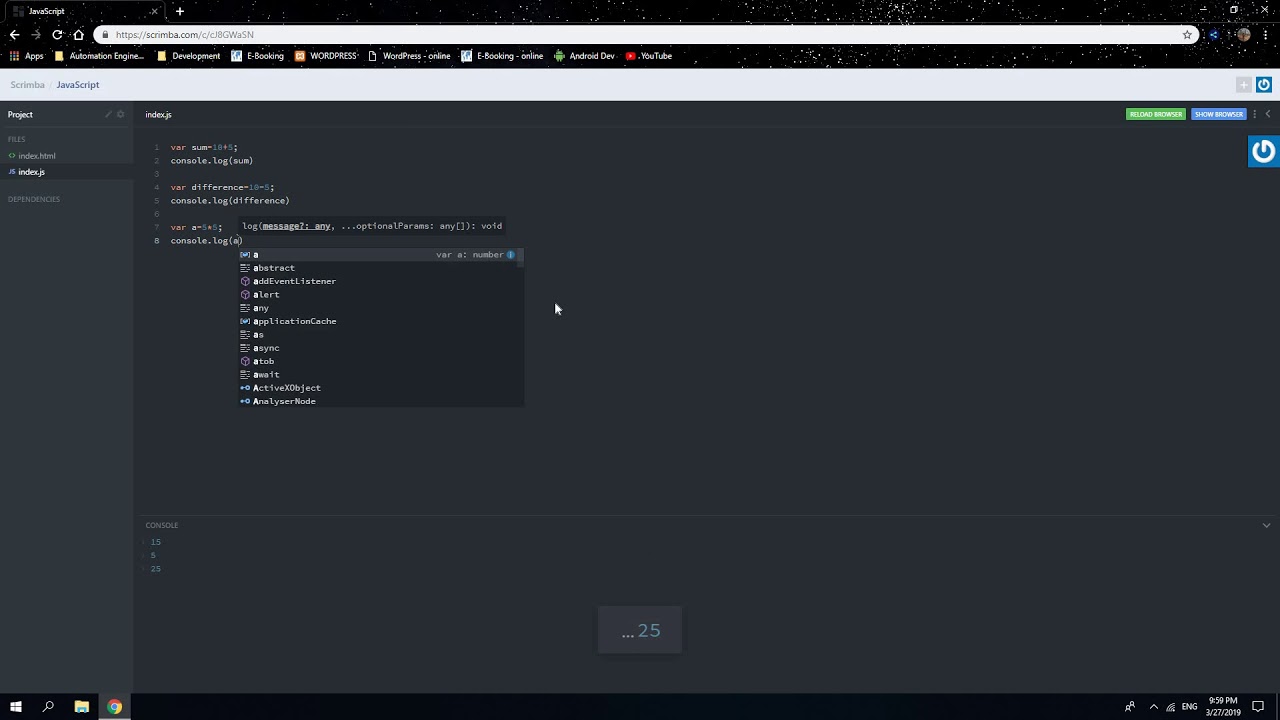Go to the Scrimba breadcrumb link

pos(27,85)
